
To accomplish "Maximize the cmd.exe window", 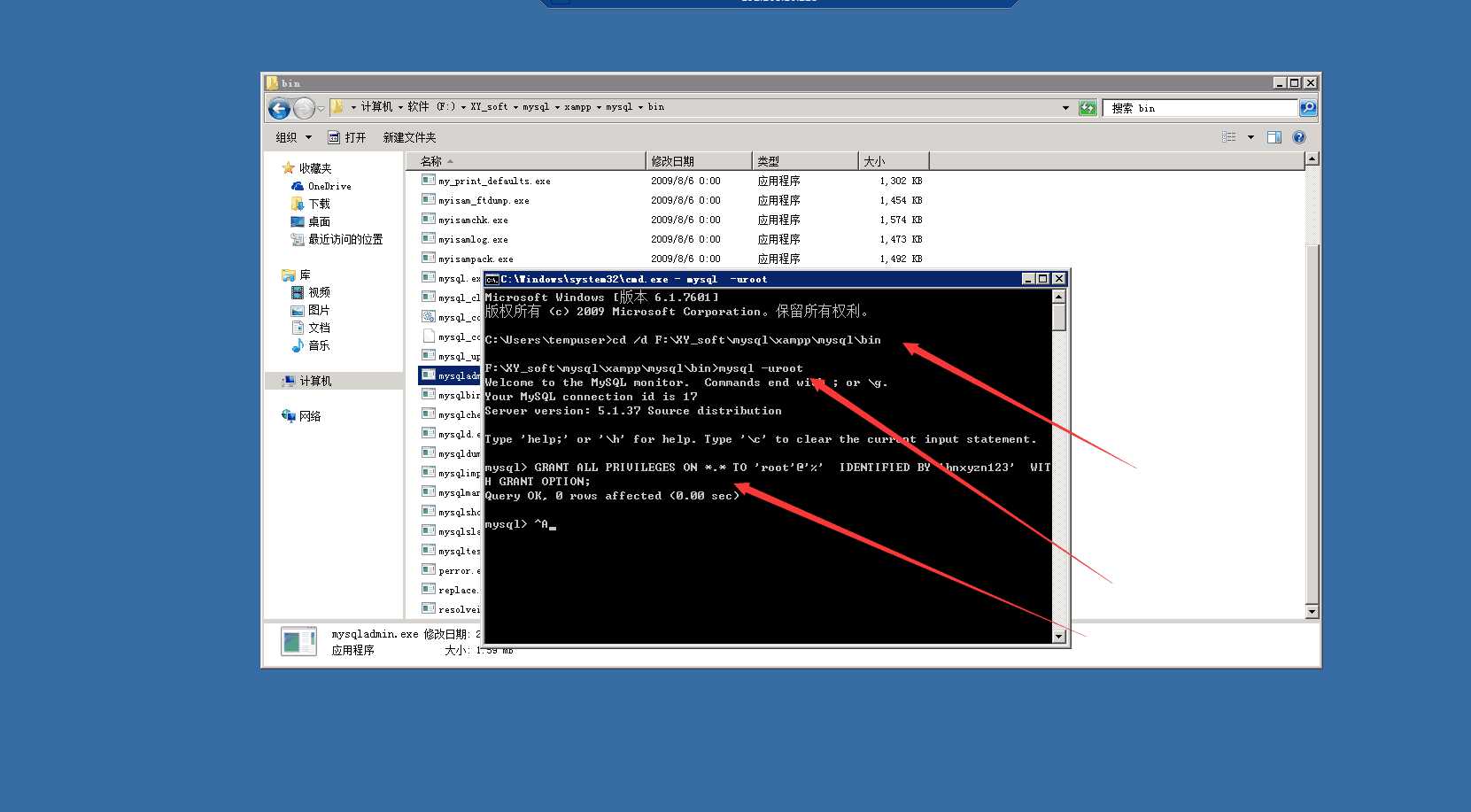I will click(x=1042, y=279).
